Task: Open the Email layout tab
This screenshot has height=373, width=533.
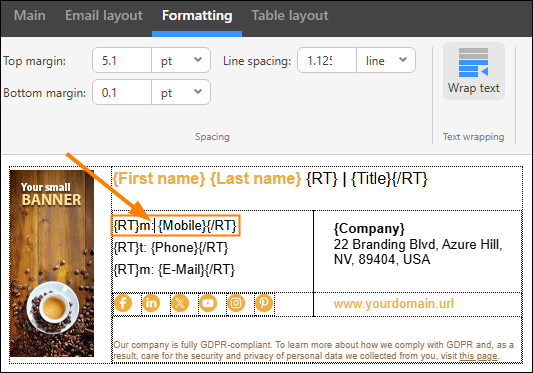Action: tap(104, 16)
